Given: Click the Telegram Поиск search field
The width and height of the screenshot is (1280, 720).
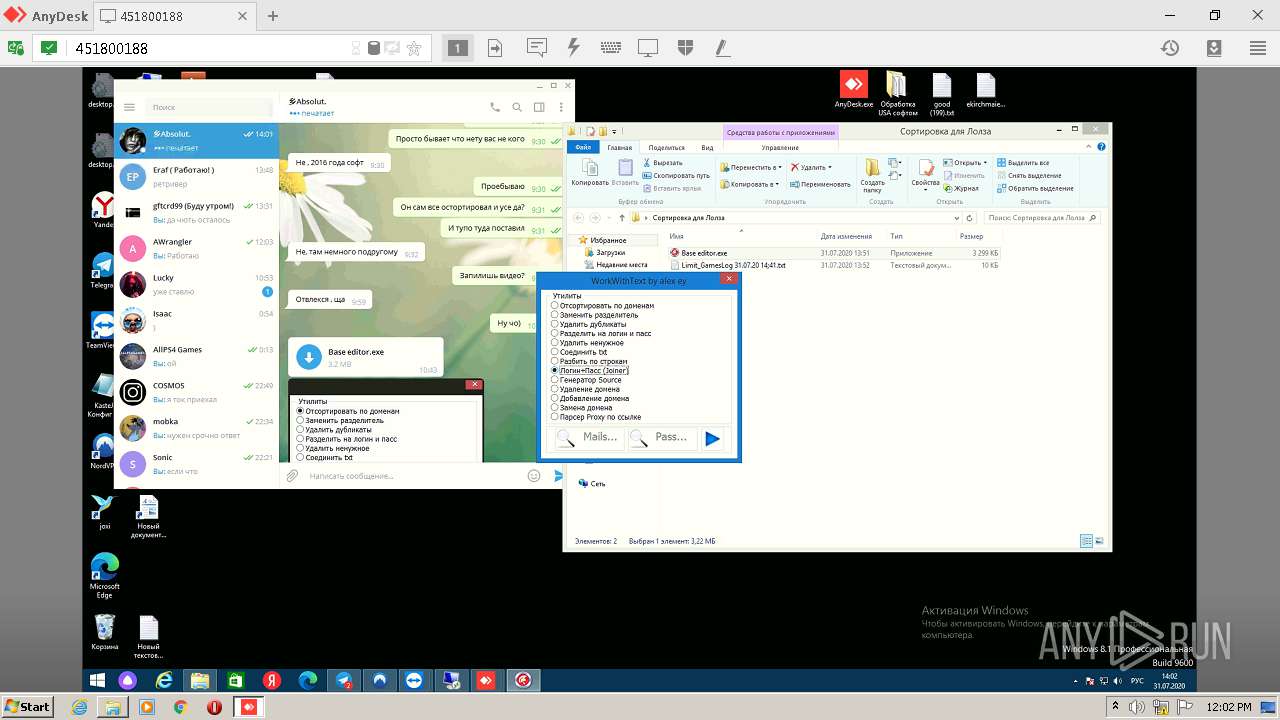Looking at the screenshot, I should [208, 107].
